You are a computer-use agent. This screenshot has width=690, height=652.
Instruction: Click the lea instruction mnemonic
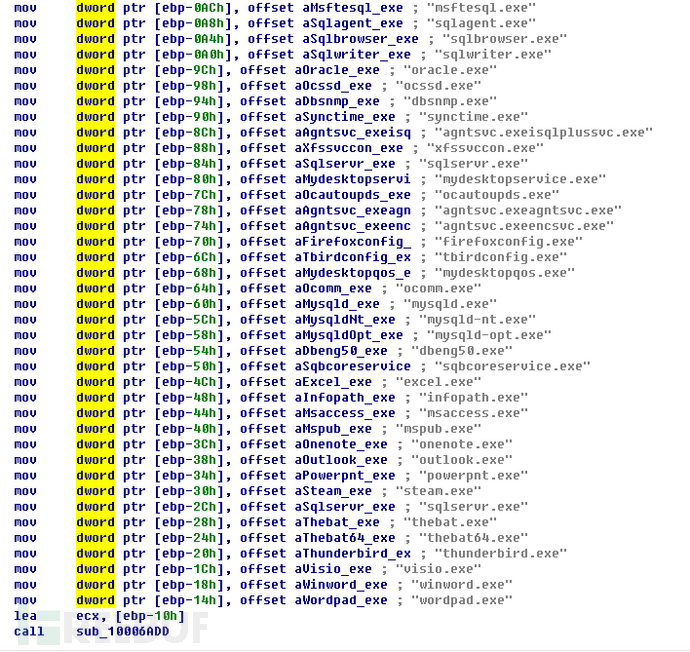tap(25, 616)
